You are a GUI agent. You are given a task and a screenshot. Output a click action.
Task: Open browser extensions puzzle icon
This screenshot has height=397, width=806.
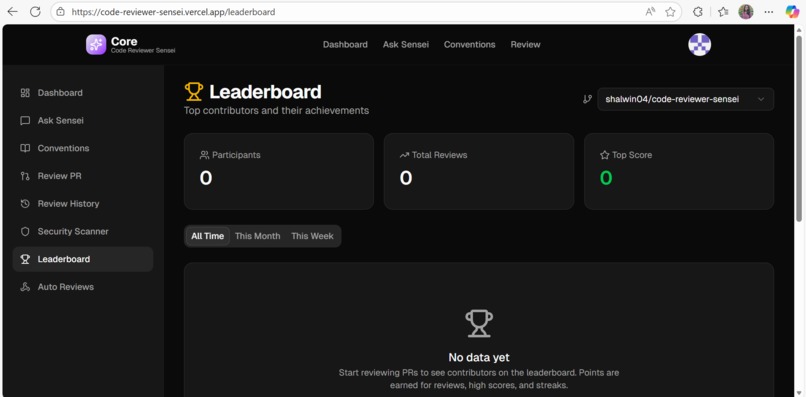click(698, 12)
